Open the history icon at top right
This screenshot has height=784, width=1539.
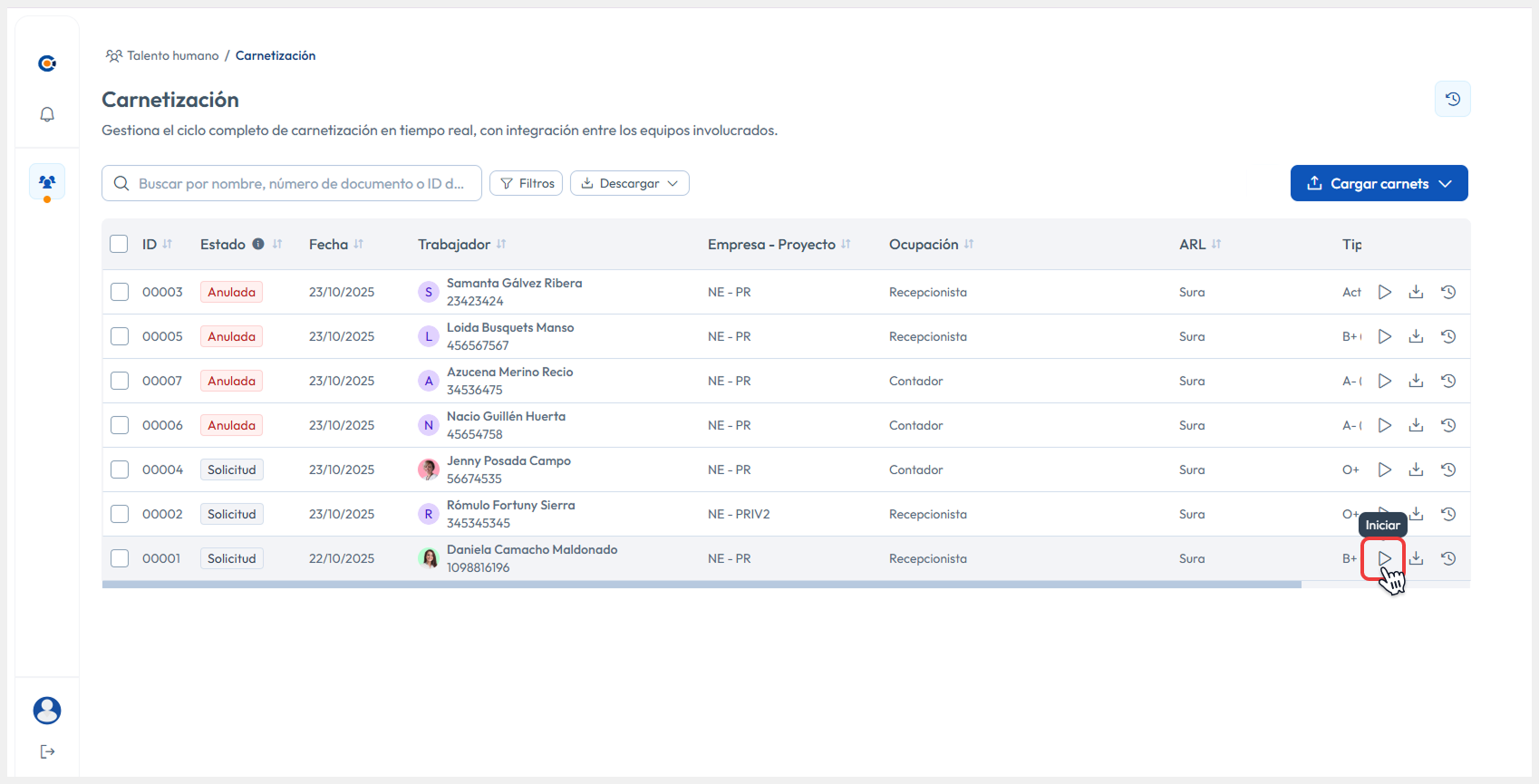coord(1452,99)
